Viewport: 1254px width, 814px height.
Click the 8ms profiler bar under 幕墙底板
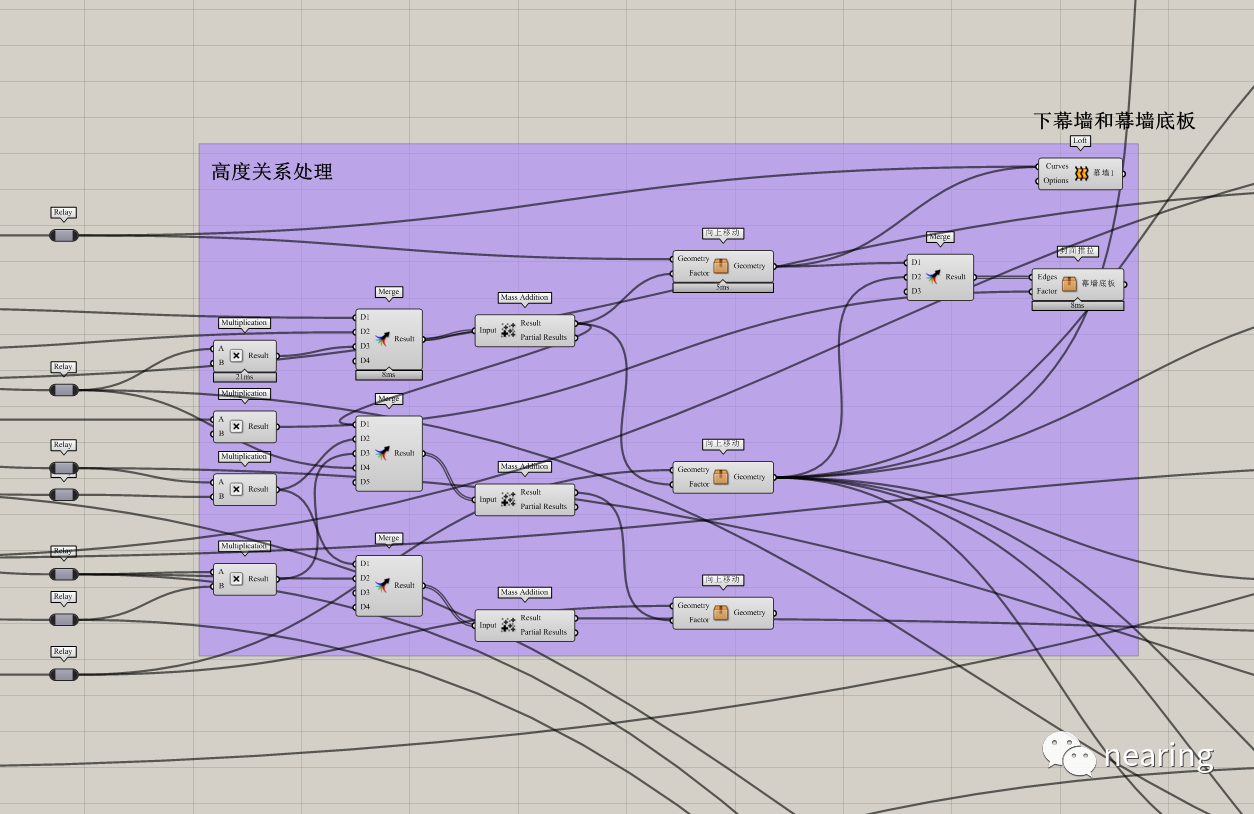click(1078, 305)
